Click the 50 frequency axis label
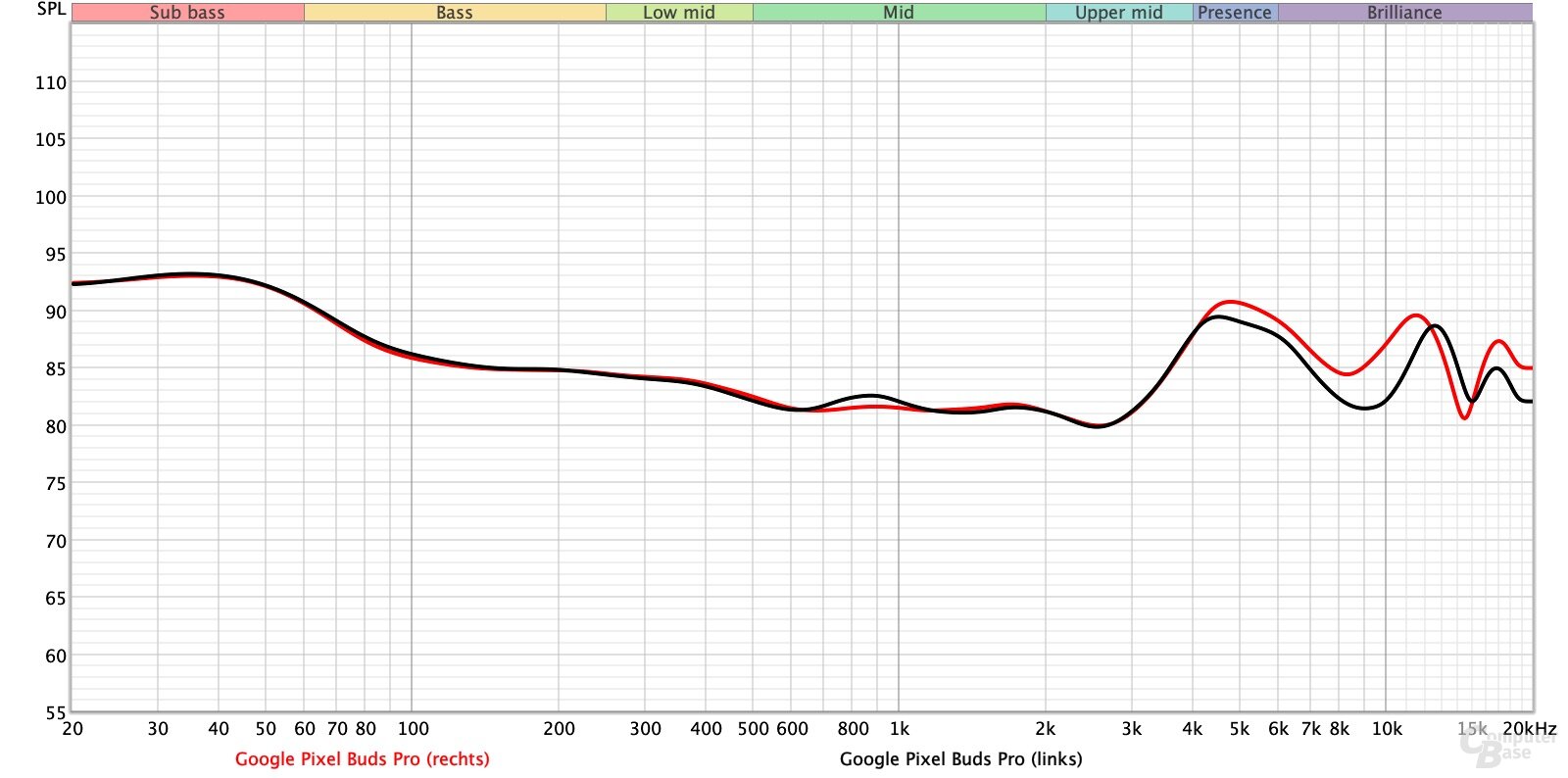Image resolution: width=1568 pixels, height=778 pixels. click(x=266, y=729)
